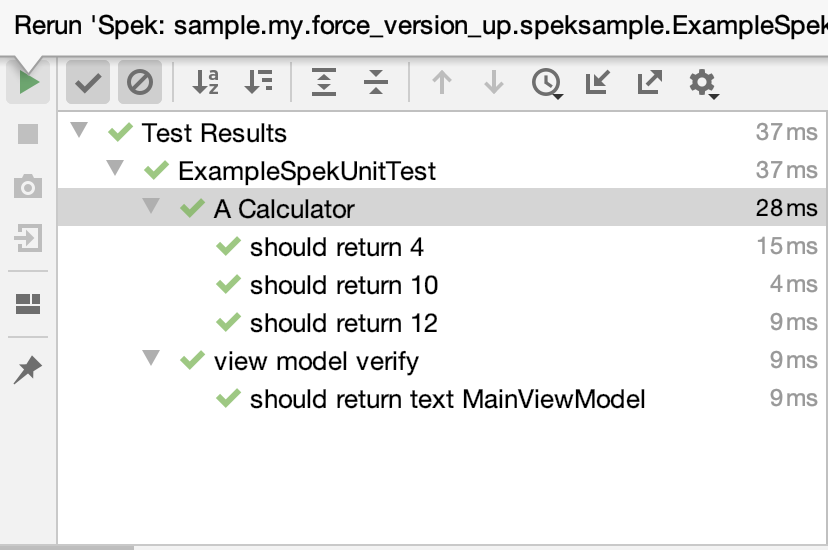Select the should return 10 test
Viewport: 828px width, 550px height.
click(x=441, y=285)
